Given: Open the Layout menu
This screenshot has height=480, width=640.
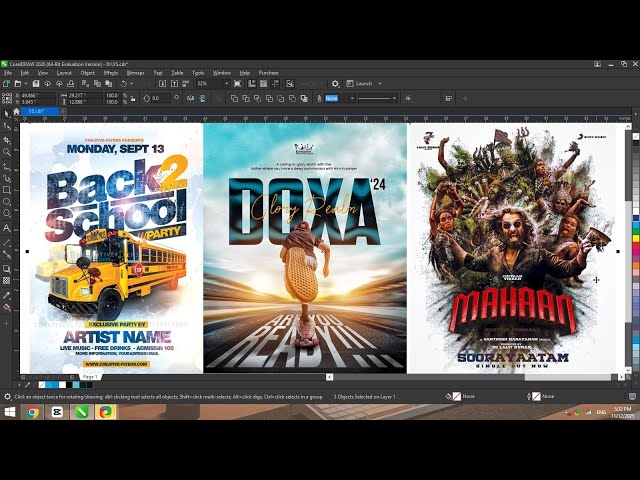Looking at the screenshot, I should tap(64, 73).
